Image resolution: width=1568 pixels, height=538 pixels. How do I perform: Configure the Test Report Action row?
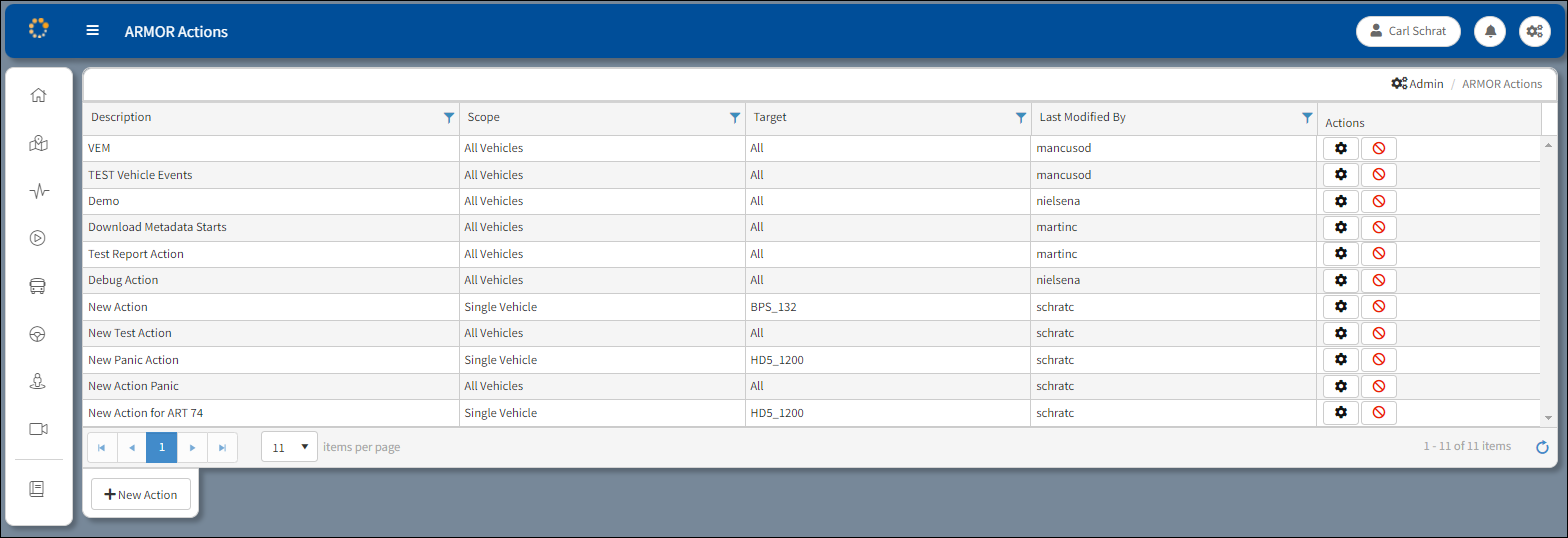pyautogui.click(x=1341, y=254)
